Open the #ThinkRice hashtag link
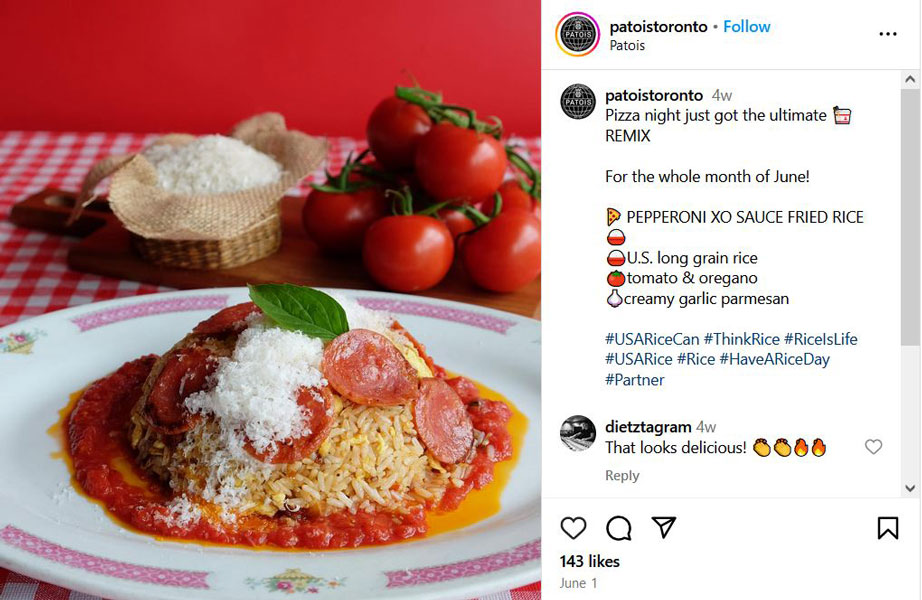 click(741, 339)
